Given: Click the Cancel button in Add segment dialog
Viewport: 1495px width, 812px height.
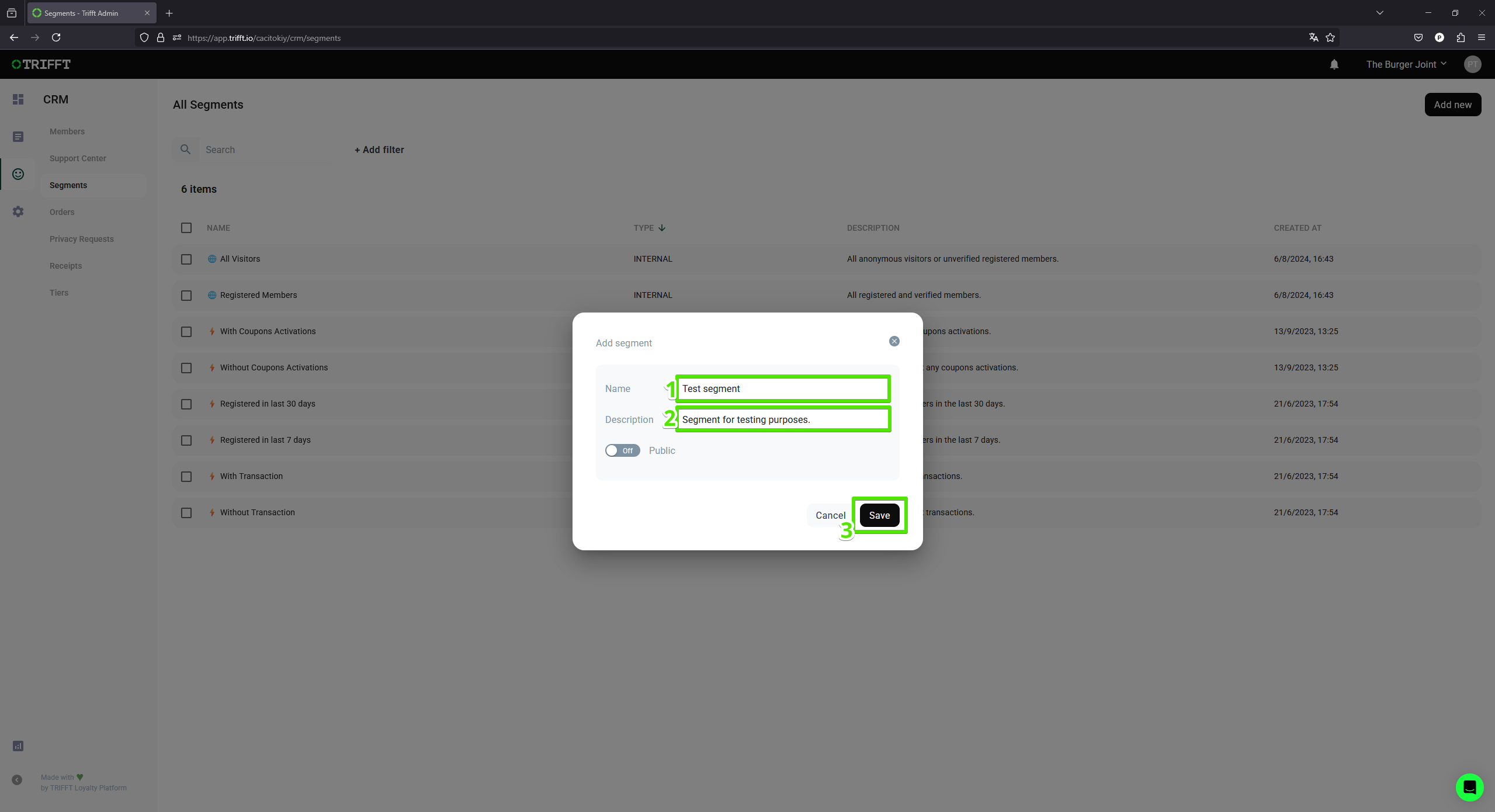Looking at the screenshot, I should click(x=830, y=515).
